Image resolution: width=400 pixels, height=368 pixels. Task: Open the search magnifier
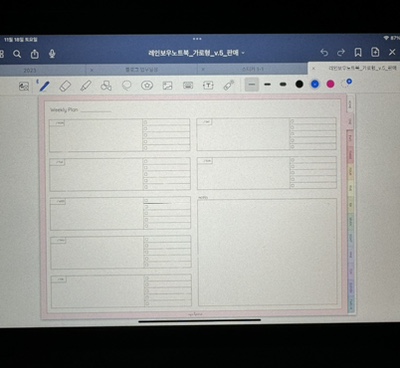17,54
